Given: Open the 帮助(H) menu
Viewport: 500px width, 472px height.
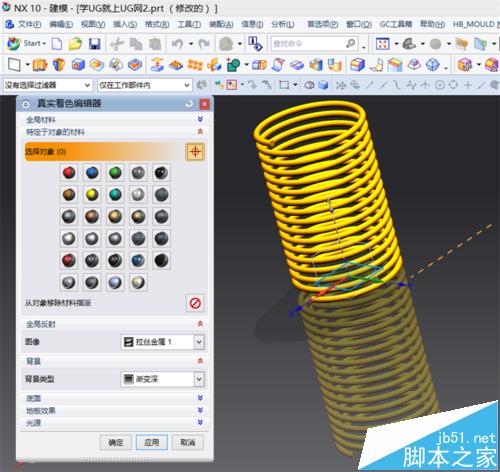Looking at the screenshot, I should coord(432,24).
